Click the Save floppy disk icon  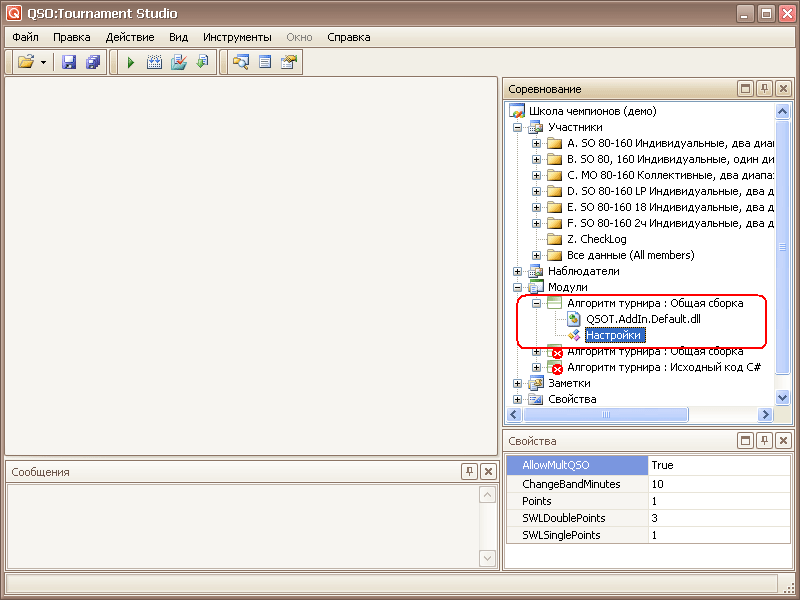(69, 62)
